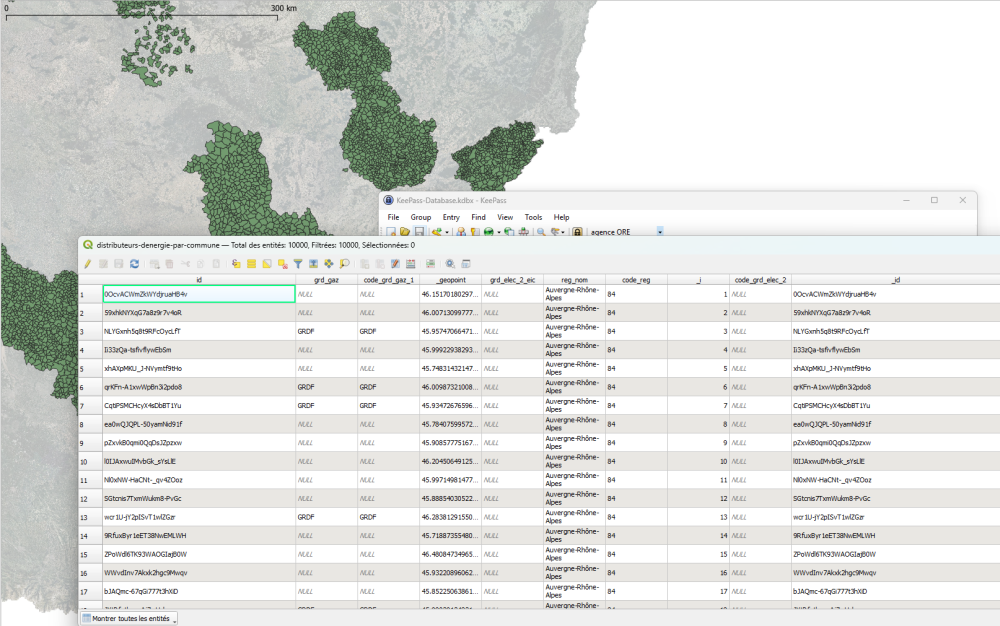Zoom map to selected rows
Viewport: 1000px width, 626px height.
point(344,264)
